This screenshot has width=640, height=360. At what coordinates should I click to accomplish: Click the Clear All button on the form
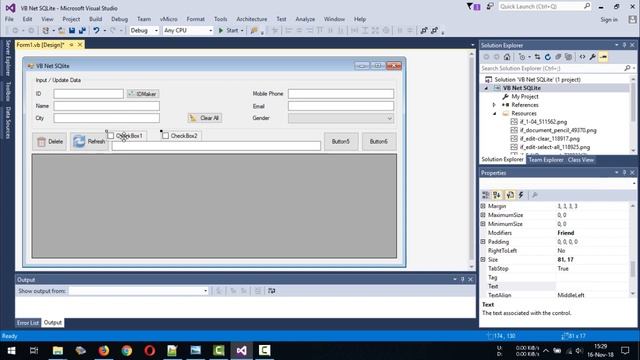pyautogui.click(x=205, y=118)
